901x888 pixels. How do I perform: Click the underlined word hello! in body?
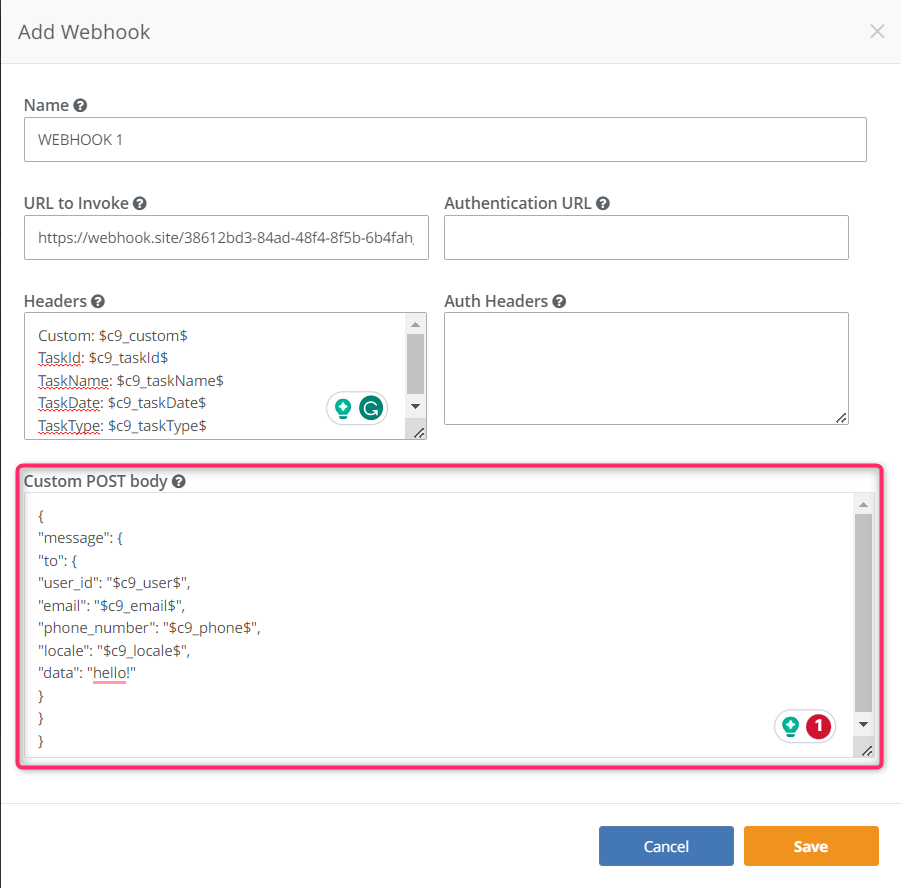(x=111, y=673)
